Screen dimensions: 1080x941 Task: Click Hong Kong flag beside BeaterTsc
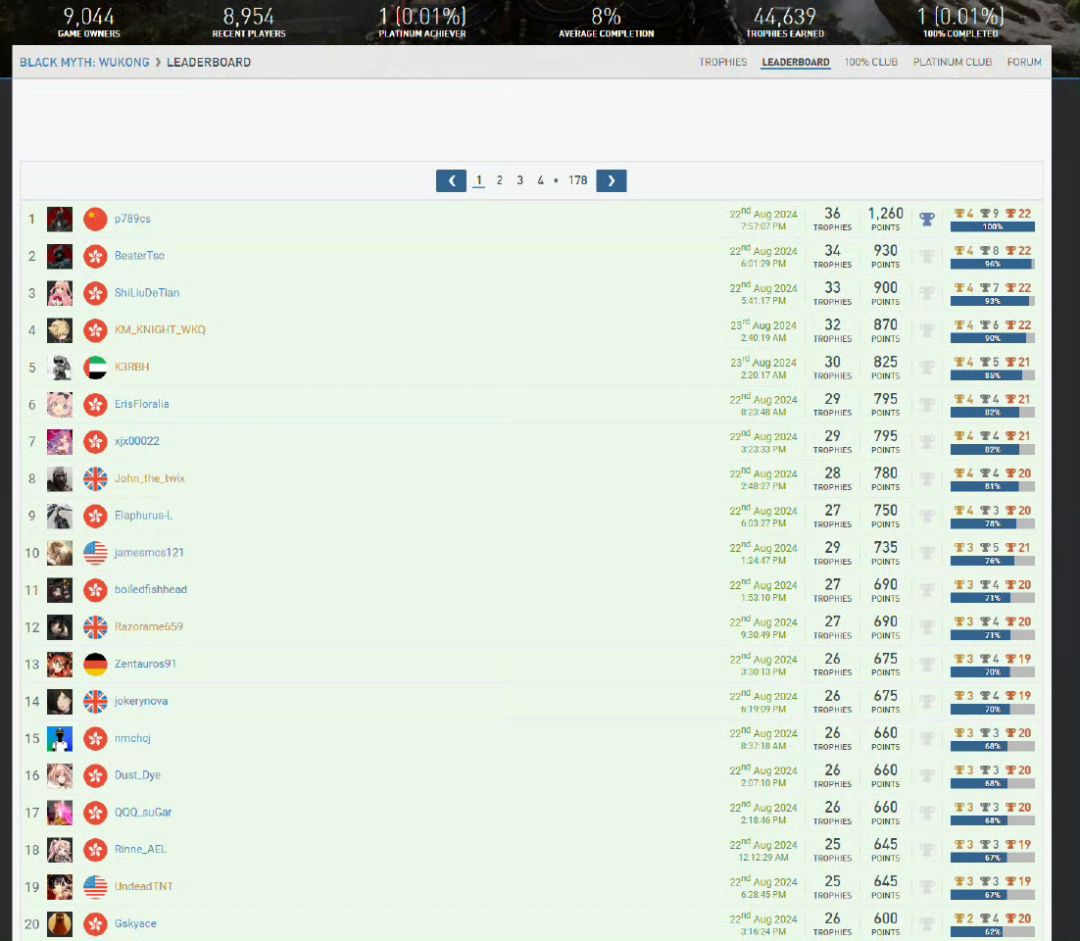tap(95, 256)
